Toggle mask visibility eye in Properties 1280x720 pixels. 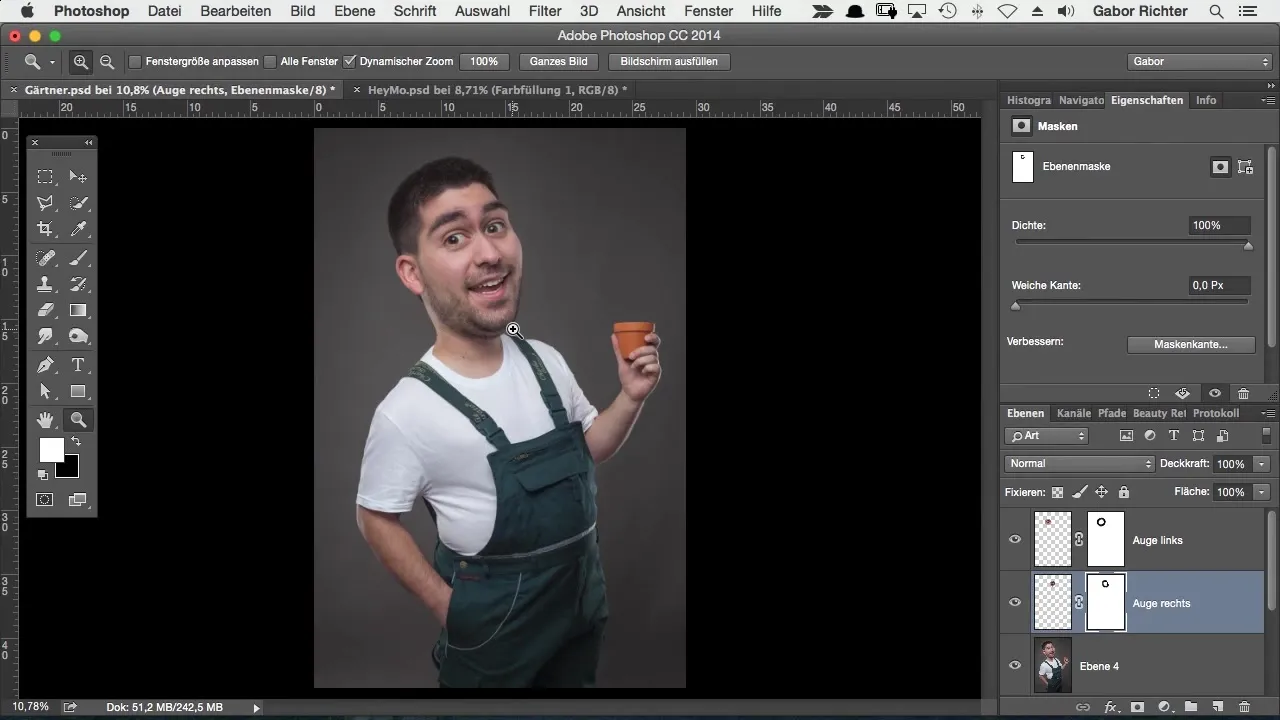point(1214,394)
